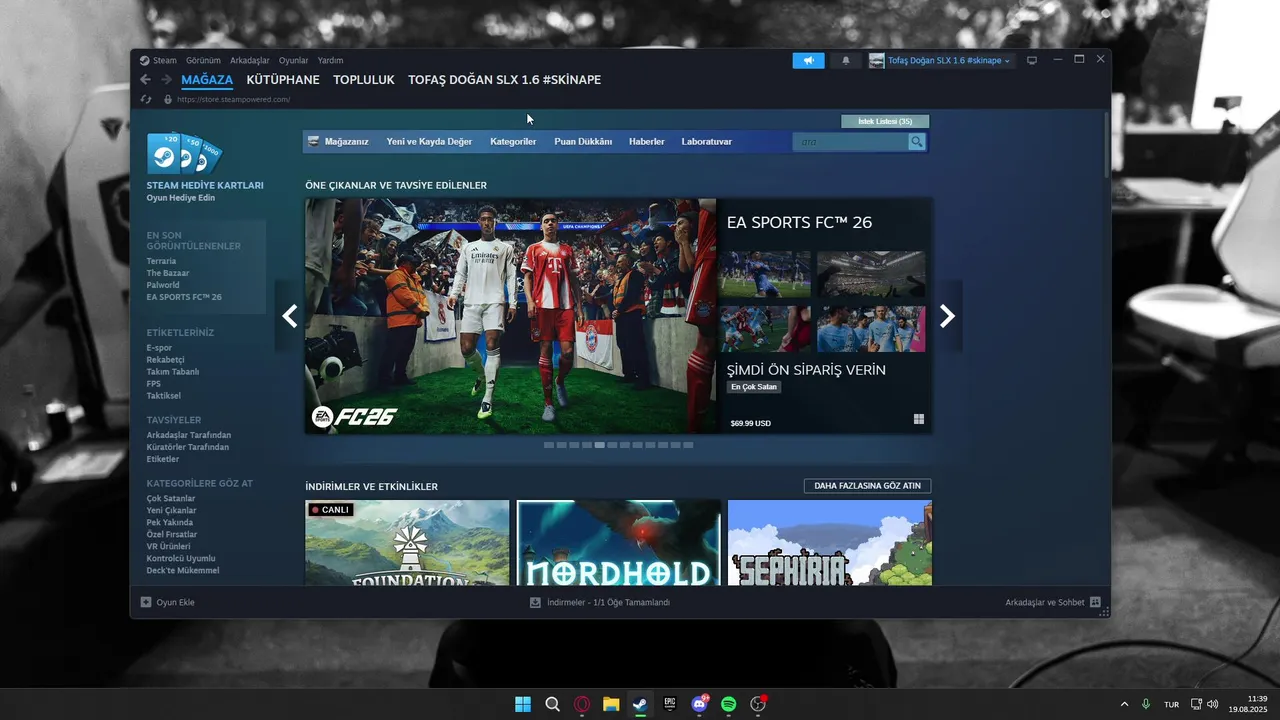
Task: Open the SEPHIRIA event capsule
Action: tap(830, 543)
